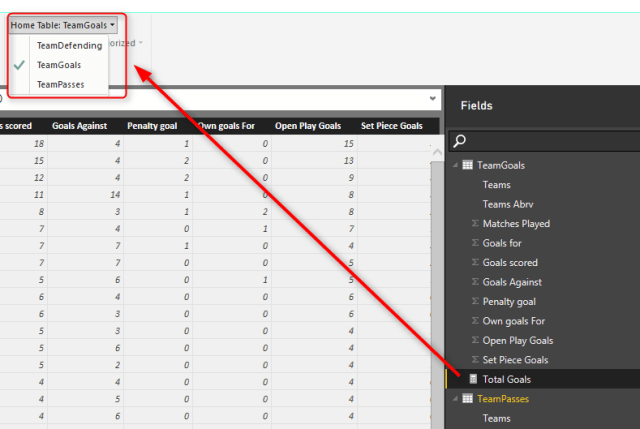Collapse the TeamPasses table in Fields
This screenshot has height=429, width=640.
click(456, 399)
